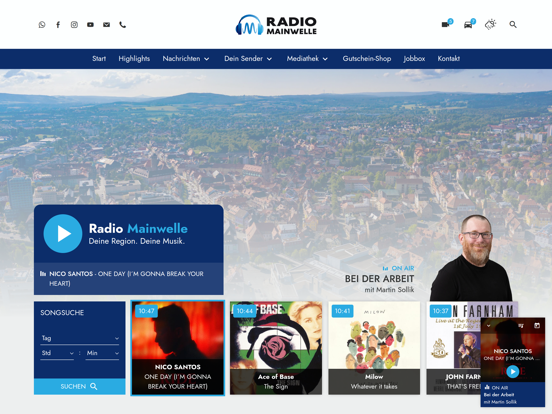This screenshot has height=414, width=552.
Task: Click the 10:41 time badge
Action: click(343, 311)
